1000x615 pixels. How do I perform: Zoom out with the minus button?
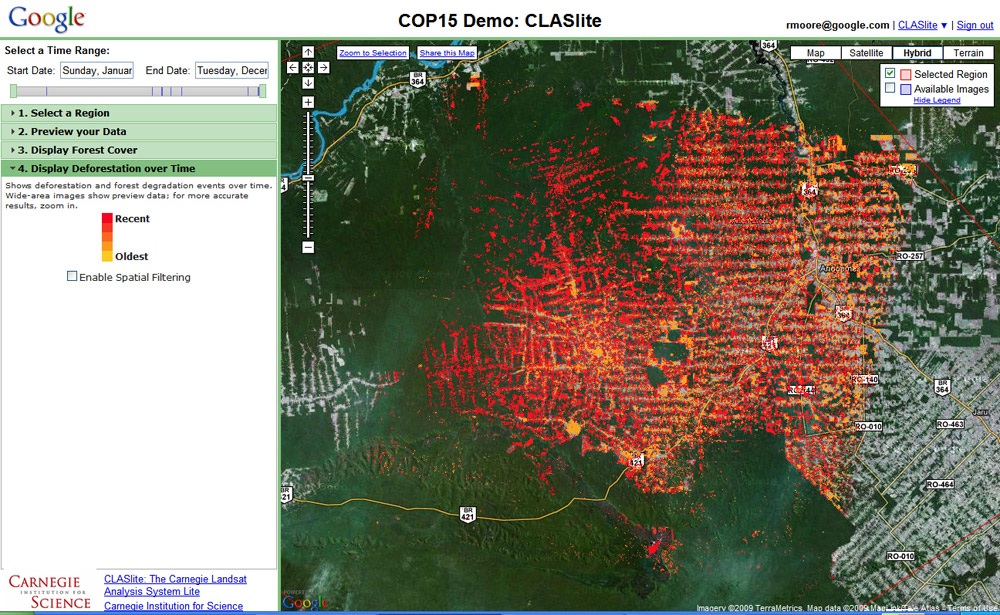[308, 246]
